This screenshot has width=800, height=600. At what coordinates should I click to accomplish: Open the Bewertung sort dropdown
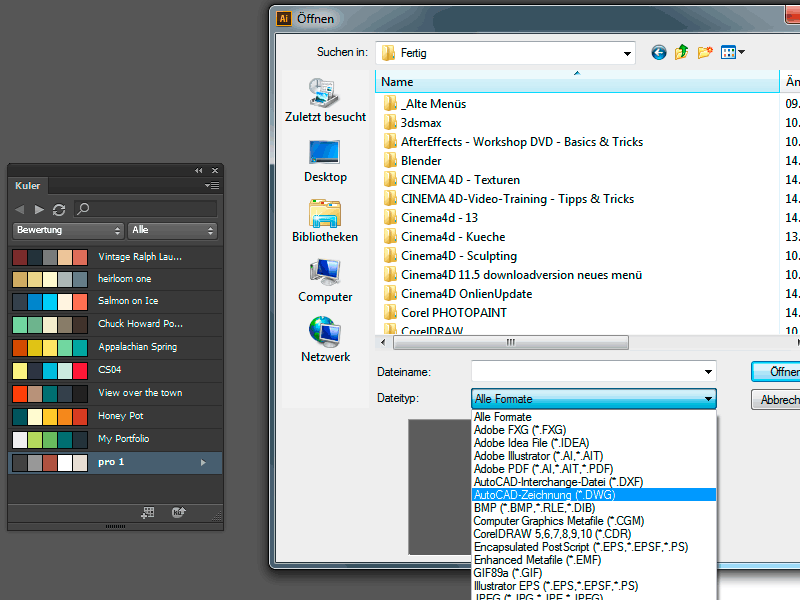[x=67, y=231]
